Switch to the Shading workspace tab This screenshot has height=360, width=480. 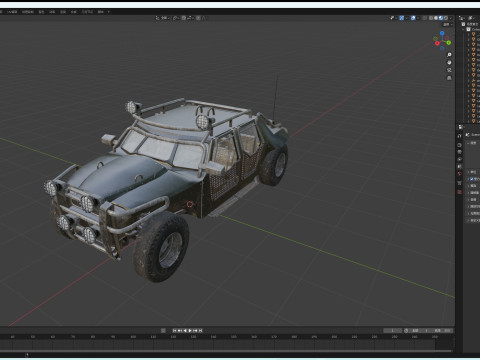[x=41, y=12]
